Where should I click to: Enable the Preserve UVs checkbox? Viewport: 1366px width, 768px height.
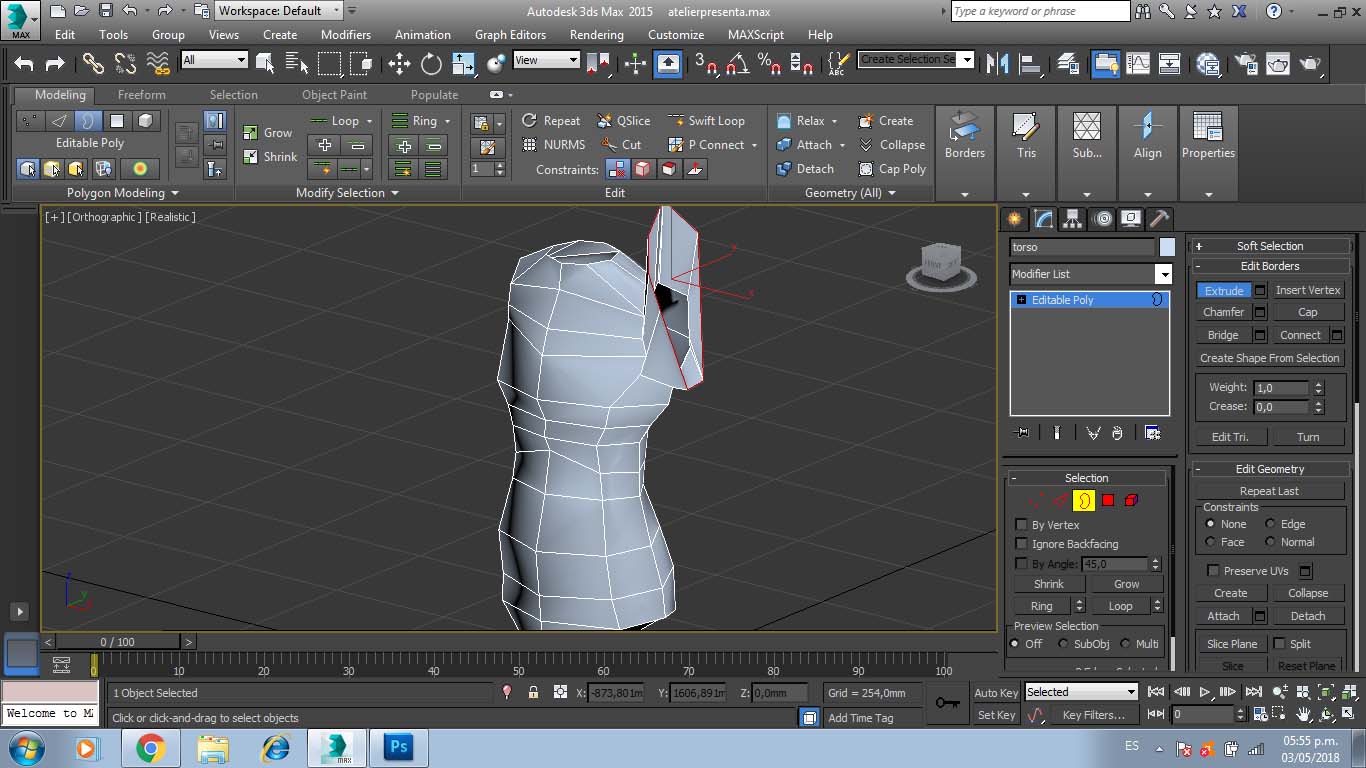pos(1213,571)
